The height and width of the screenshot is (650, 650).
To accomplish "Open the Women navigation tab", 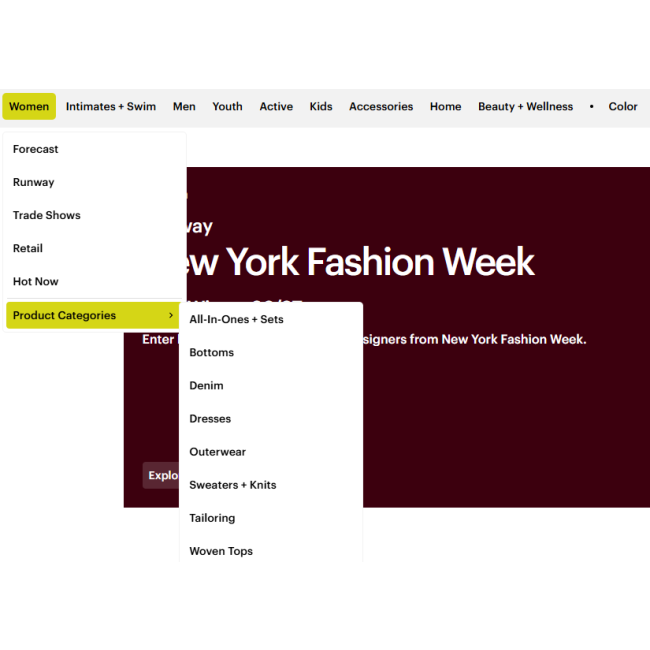I will point(29,107).
